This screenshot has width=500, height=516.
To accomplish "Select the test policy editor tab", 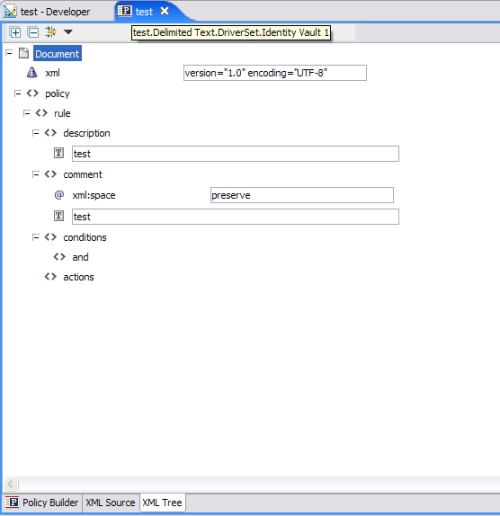I will [144, 12].
